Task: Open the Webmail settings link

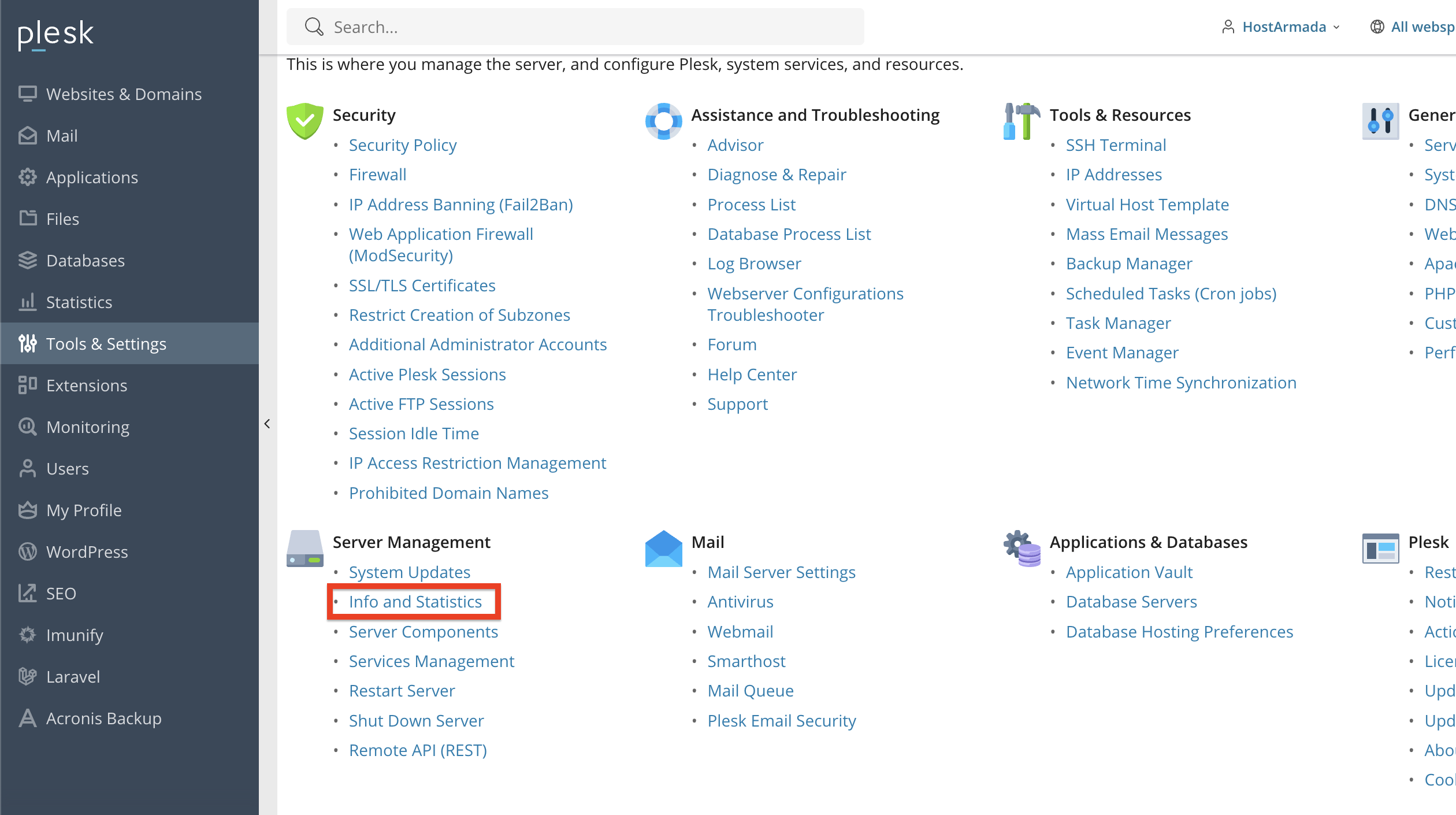Action: click(x=740, y=632)
